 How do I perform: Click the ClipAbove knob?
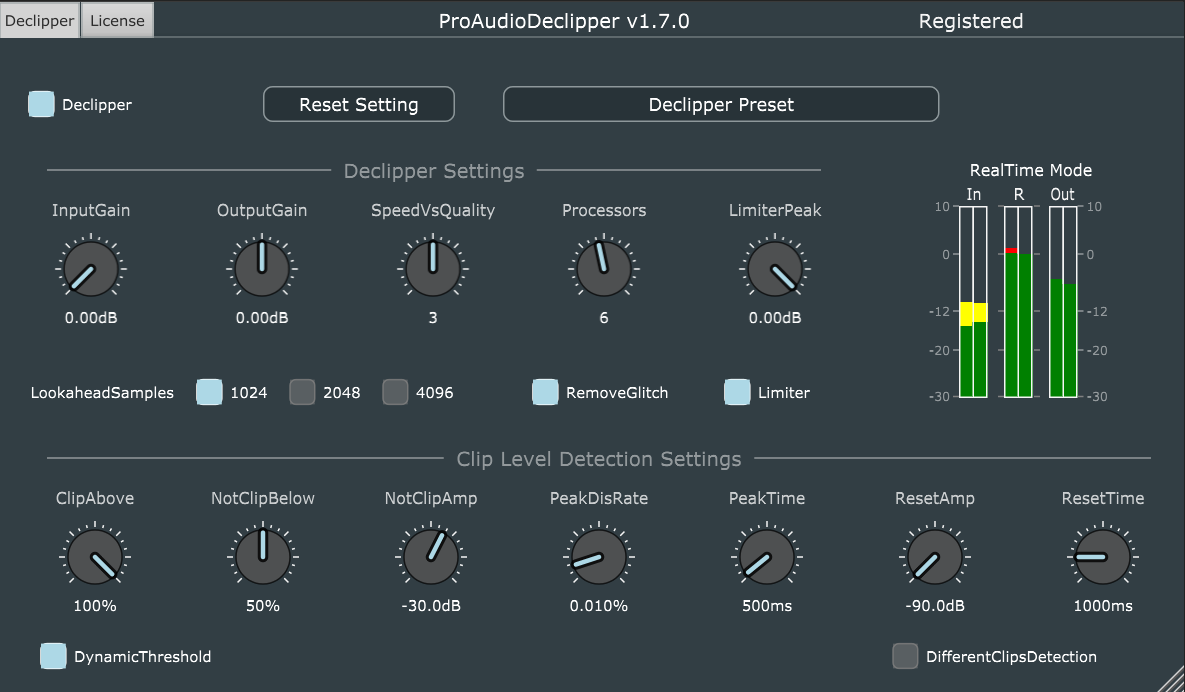[x=95, y=557]
